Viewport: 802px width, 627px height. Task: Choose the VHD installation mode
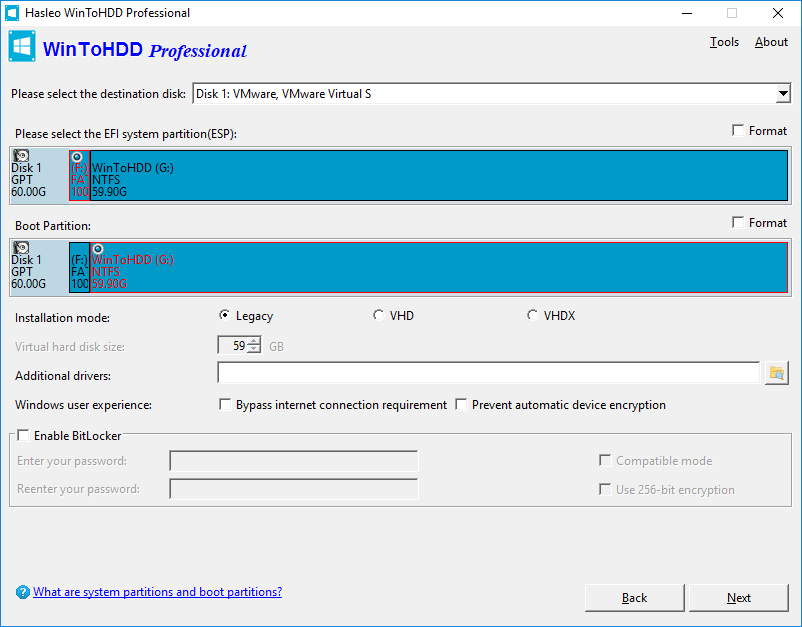pyautogui.click(x=379, y=316)
